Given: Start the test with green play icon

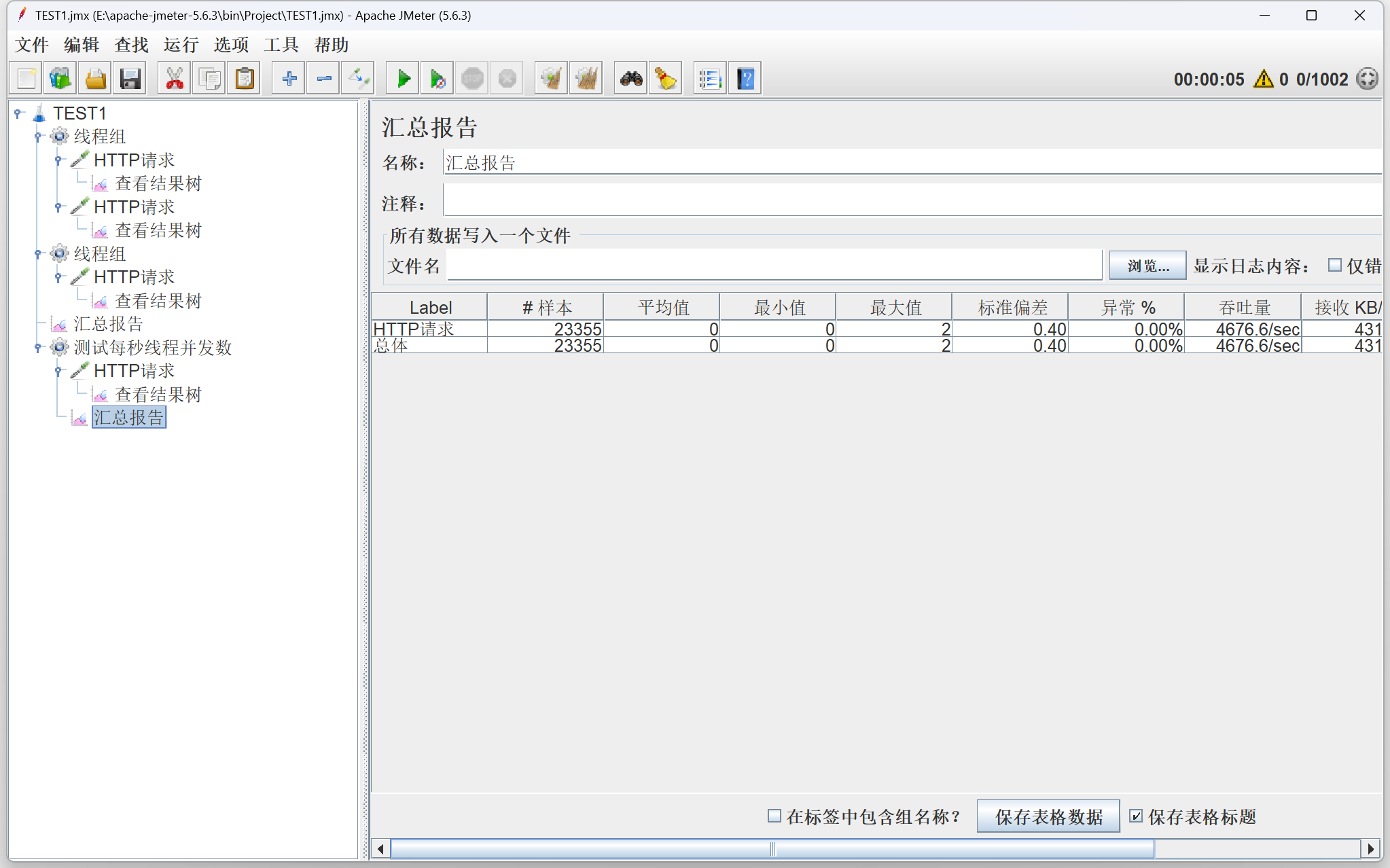Looking at the screenshot, I should tap(404, 79).
